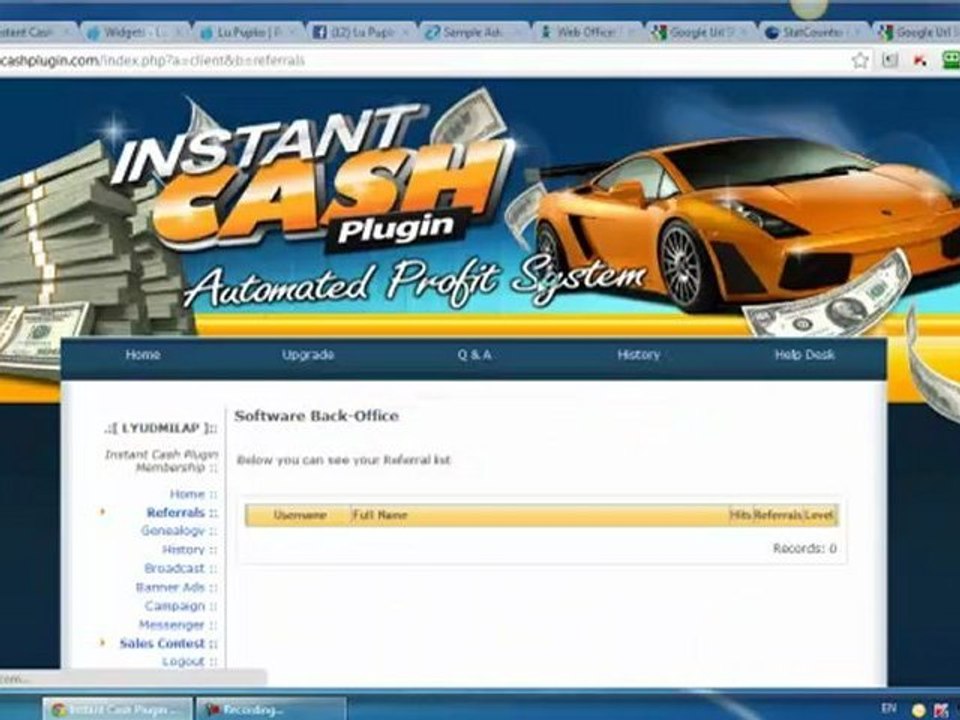960x720 pixels.
Task: Open the Referrals sidebar link
Action: click(x=176, y=512)
